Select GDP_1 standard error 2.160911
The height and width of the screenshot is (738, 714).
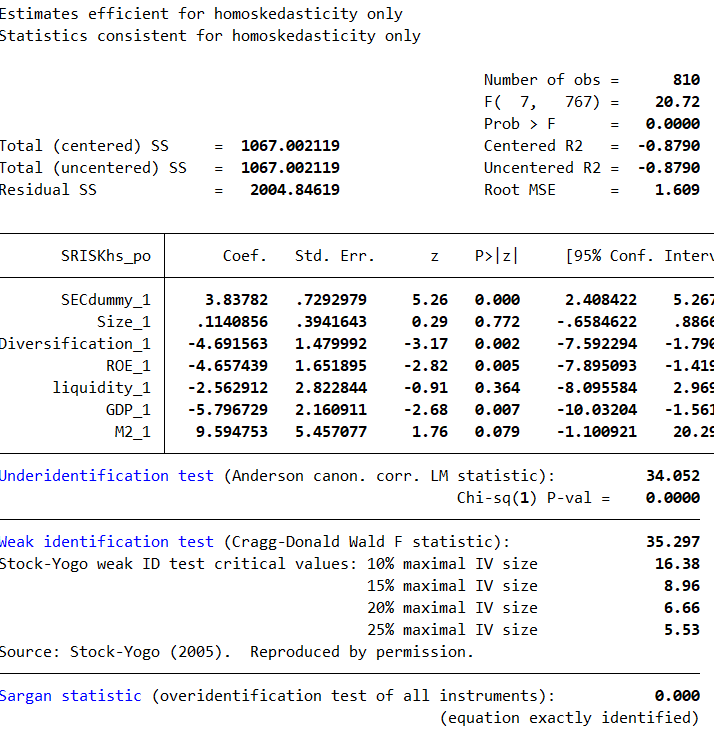coord(331,410)
